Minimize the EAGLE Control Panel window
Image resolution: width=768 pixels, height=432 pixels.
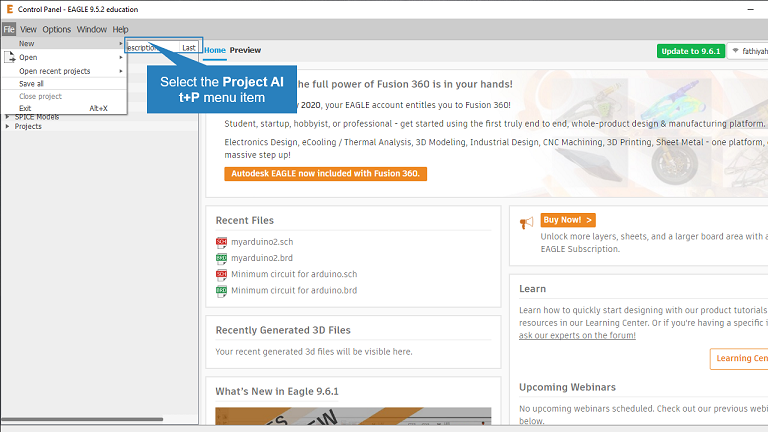[x=750, y=9]
